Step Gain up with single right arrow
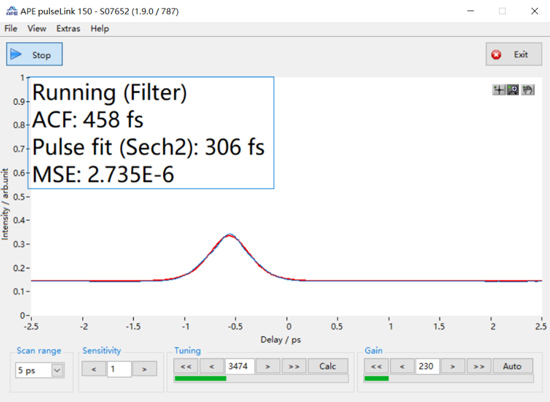Image resolution: width=550 pixels, height=402 pixels. point(453,366)
